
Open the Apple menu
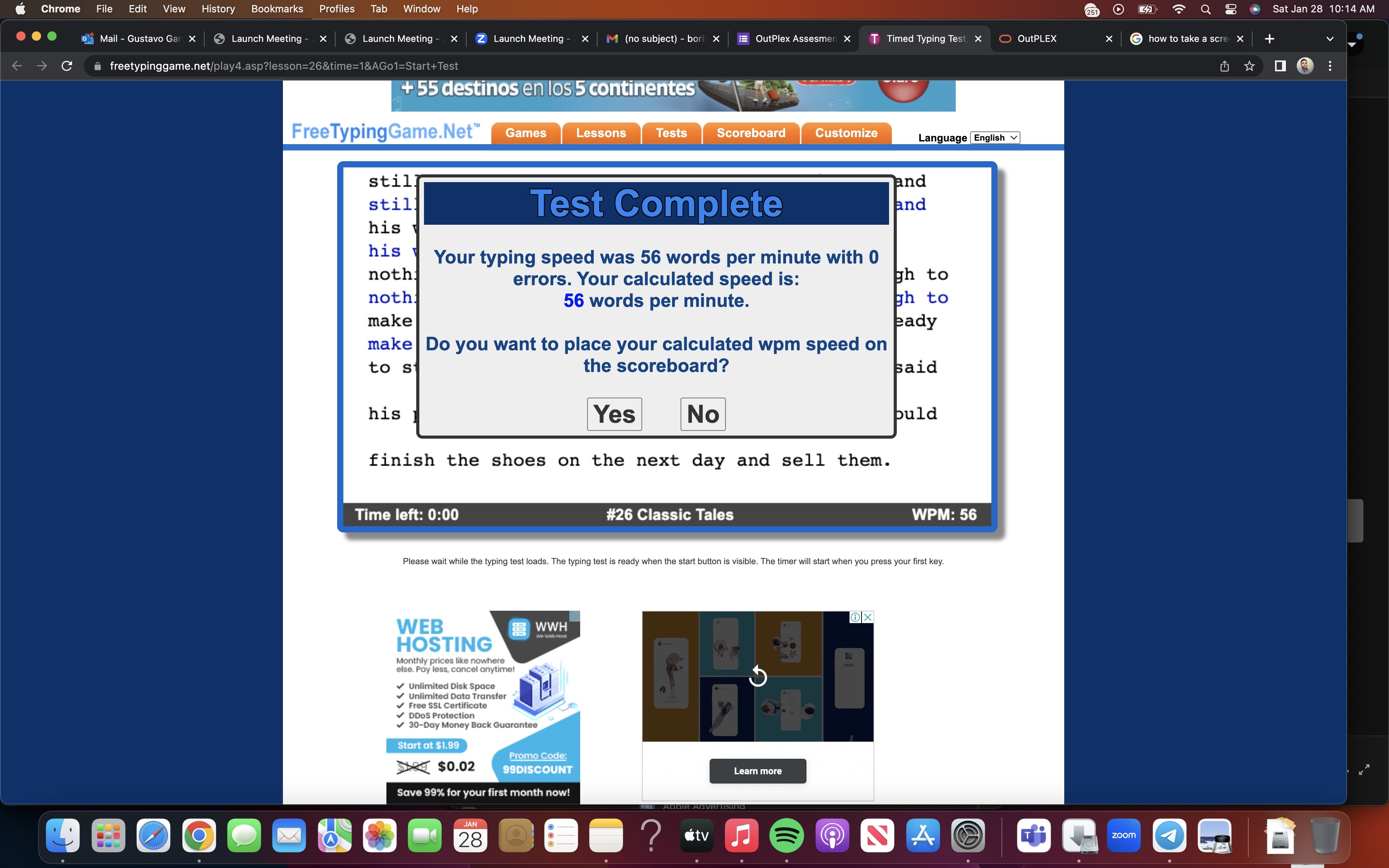20,9
